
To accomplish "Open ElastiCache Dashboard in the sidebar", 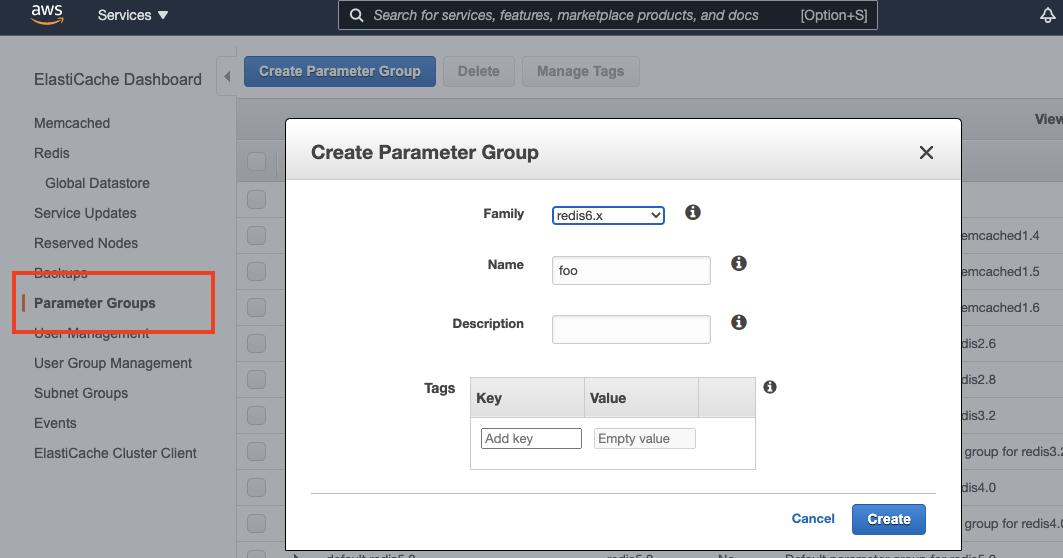I will point(118,79).
